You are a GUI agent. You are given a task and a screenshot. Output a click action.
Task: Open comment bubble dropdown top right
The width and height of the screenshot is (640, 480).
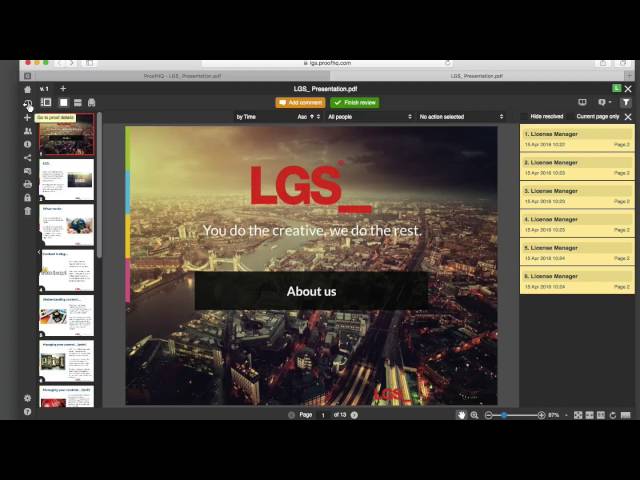(604, 102)
